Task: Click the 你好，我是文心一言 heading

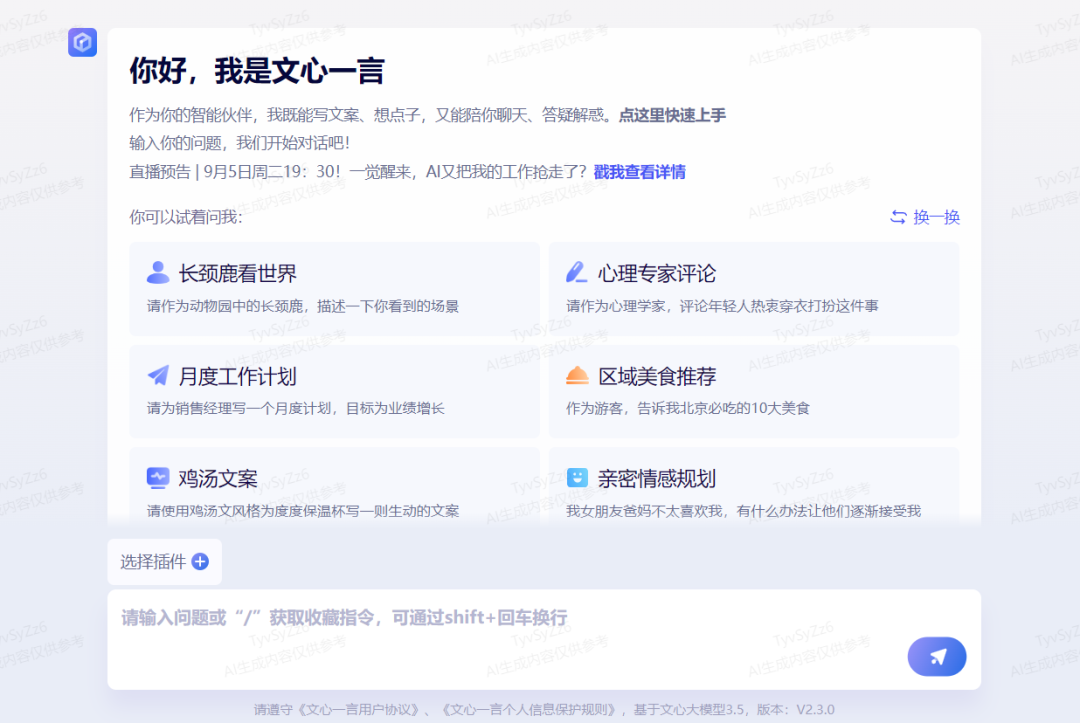Action: click(x=257, y=71)
